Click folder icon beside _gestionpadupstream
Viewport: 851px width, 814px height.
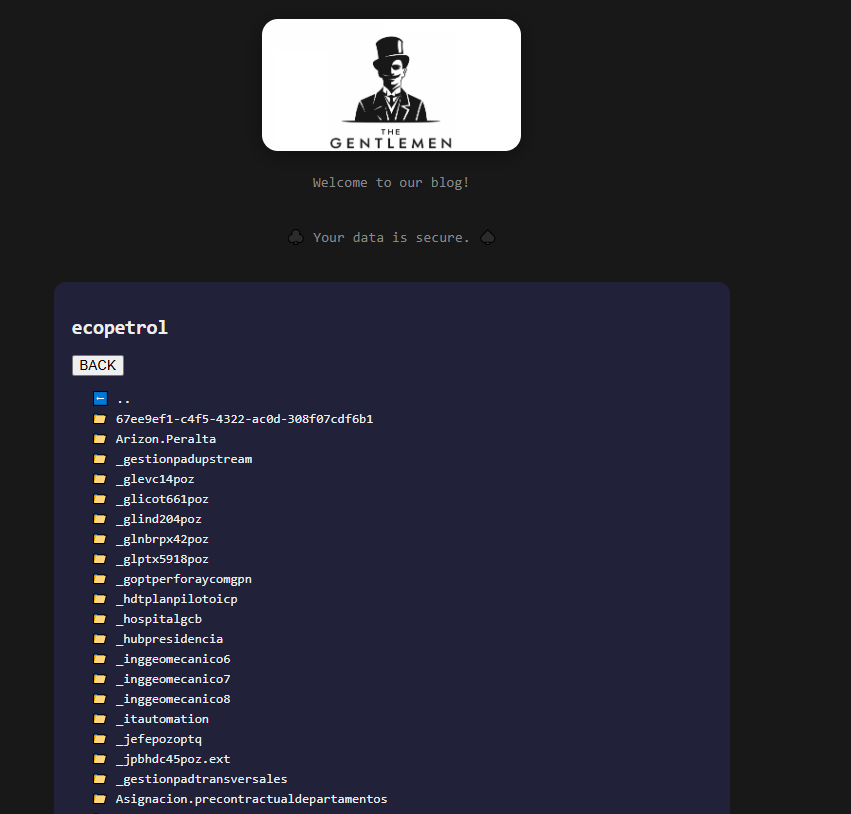pos(100,459)
